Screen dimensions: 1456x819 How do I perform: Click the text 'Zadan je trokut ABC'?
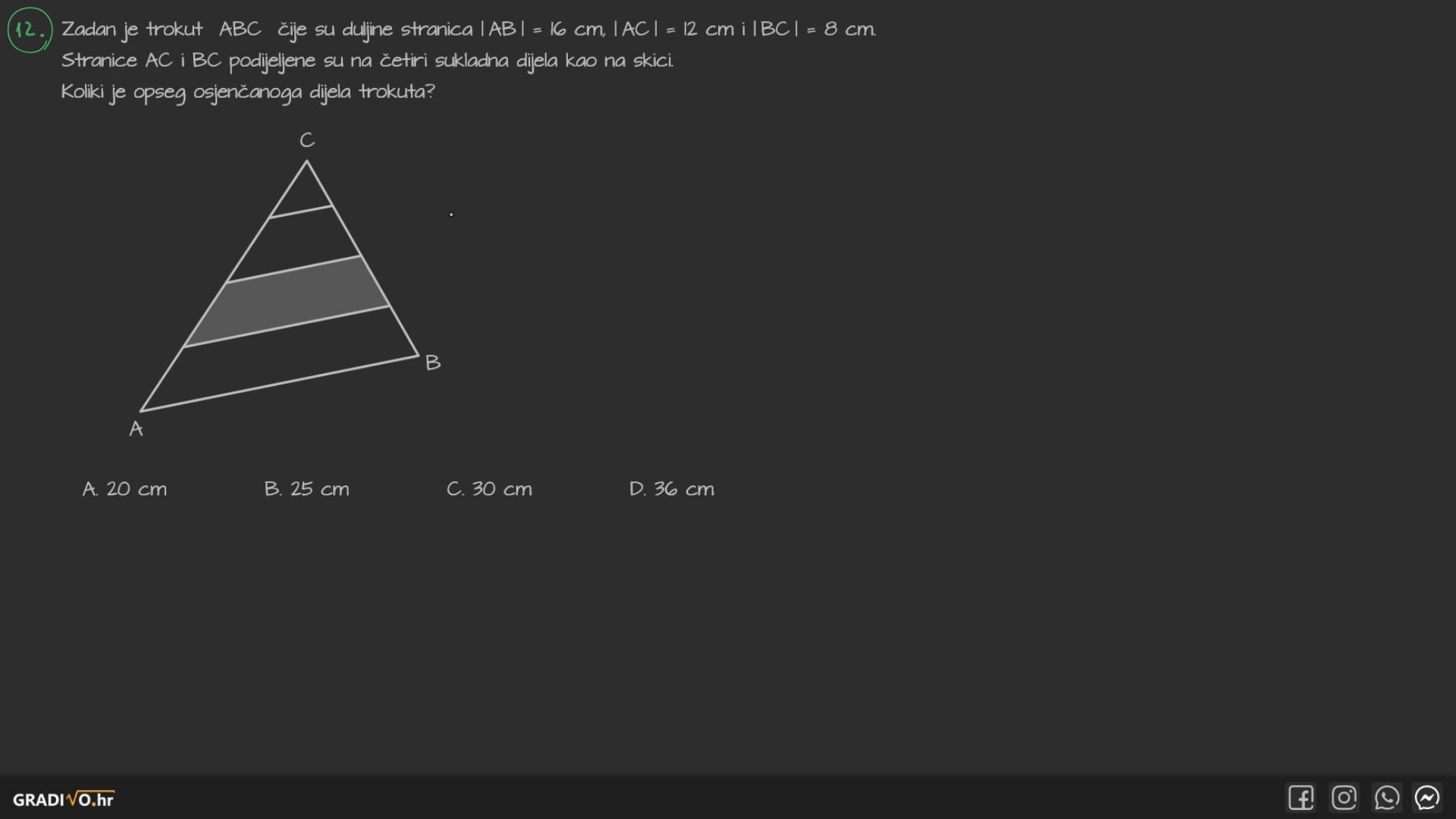[x=161, y=30]
